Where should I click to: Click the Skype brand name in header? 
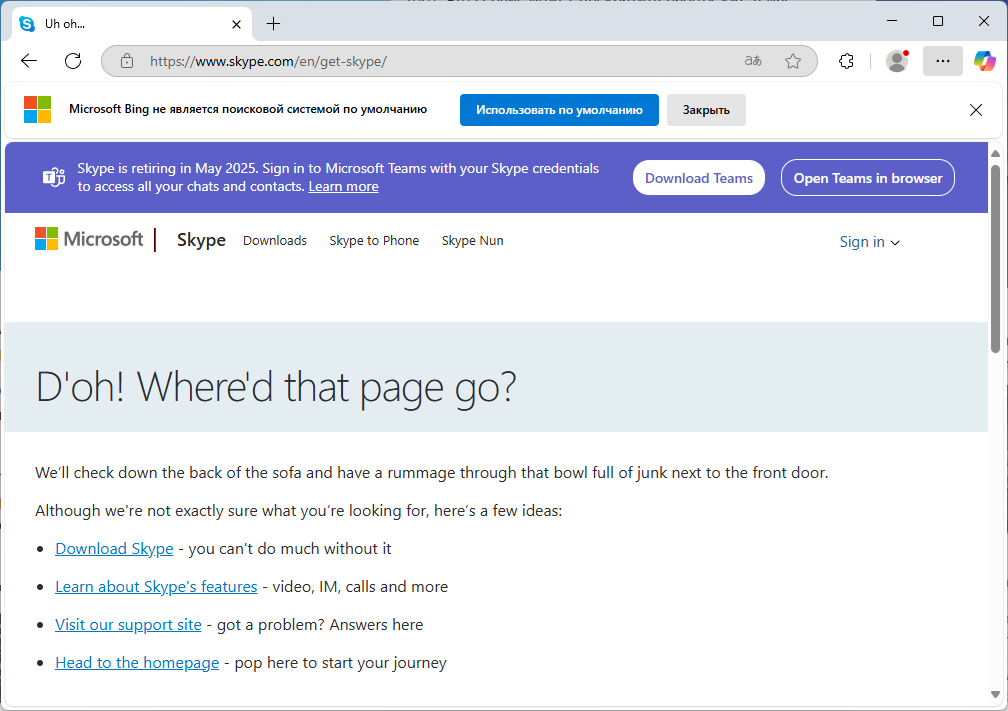201,240
